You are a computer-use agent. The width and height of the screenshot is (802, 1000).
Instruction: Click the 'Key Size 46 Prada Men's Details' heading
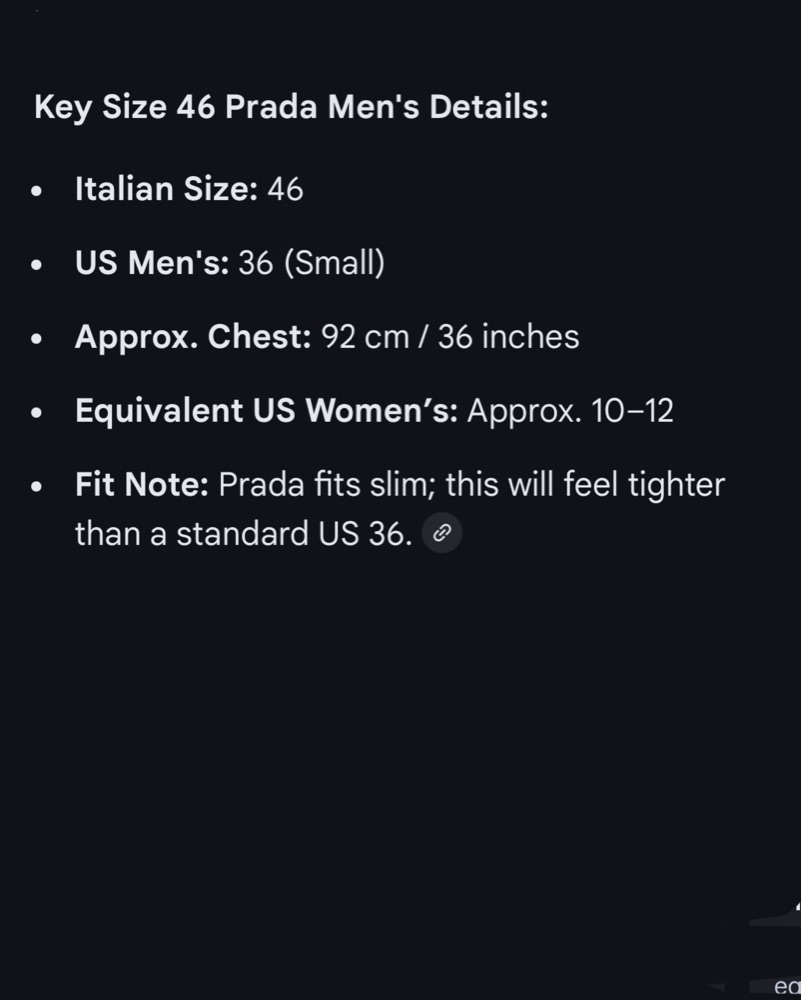[x=291, y=107]
